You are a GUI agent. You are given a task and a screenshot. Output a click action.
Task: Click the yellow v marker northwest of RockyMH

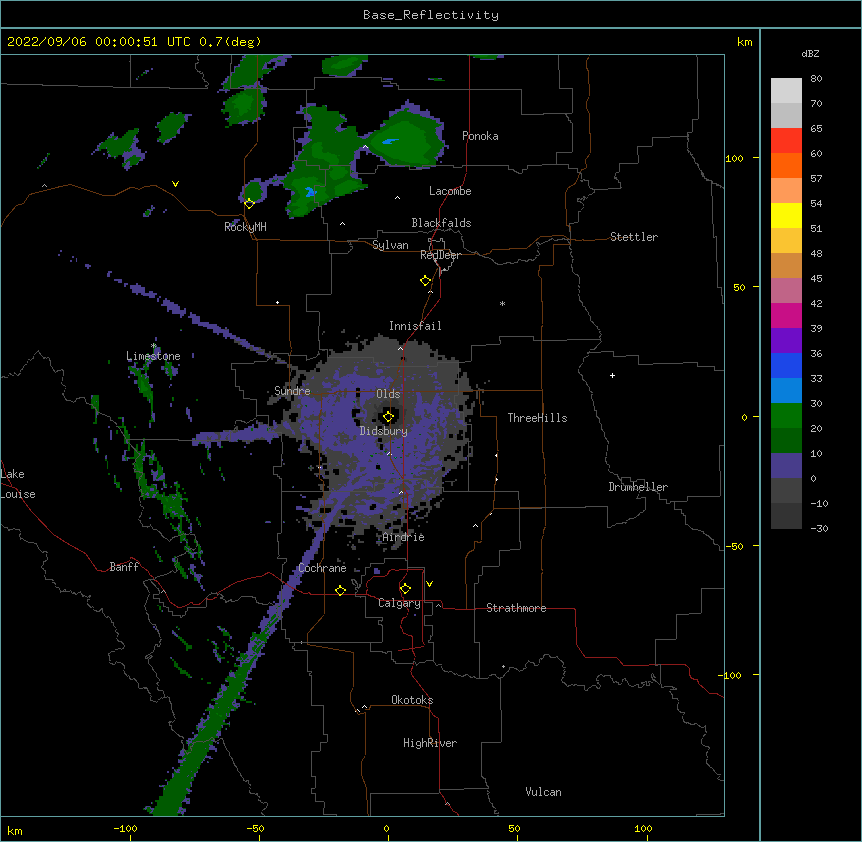click(175, 184)
